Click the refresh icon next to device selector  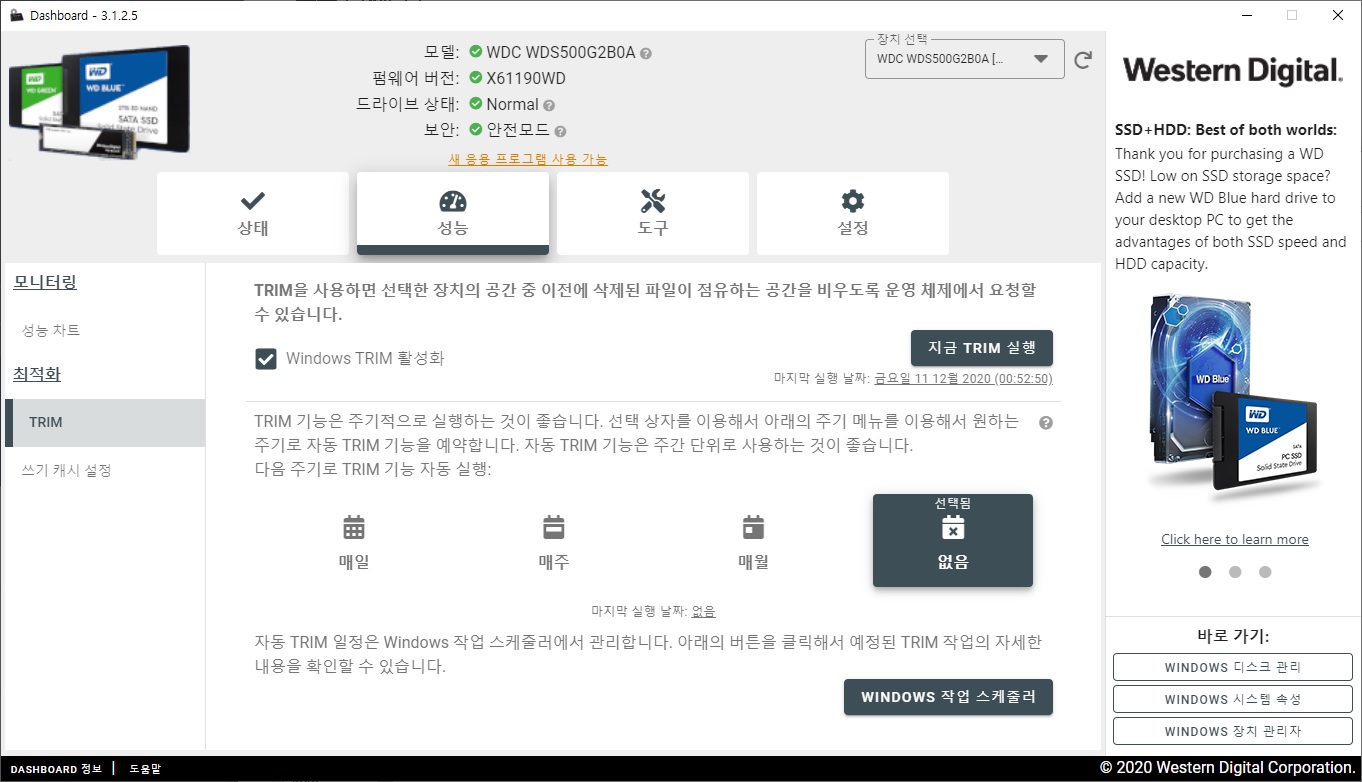[x=1083, y=60]
